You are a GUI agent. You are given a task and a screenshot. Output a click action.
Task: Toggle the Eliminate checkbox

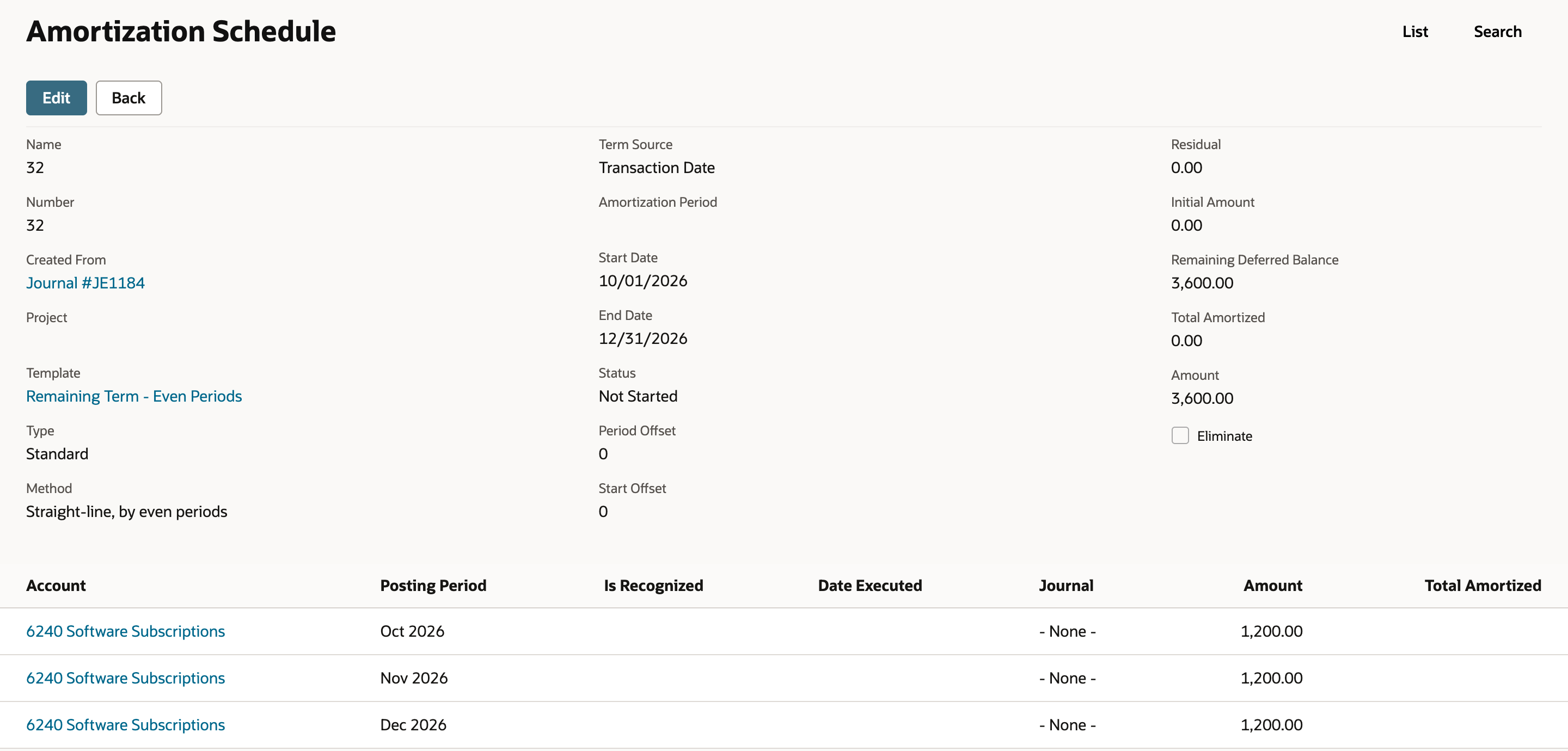(x=1180, y=436)
